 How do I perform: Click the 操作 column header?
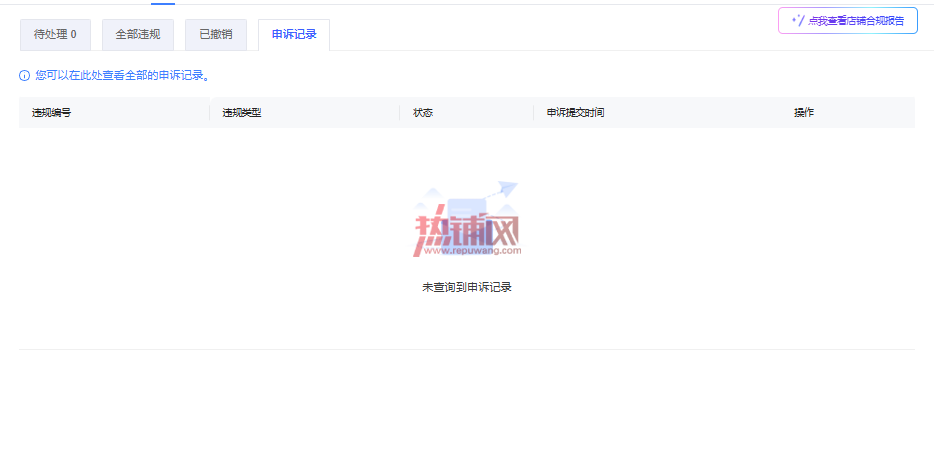click(x=804, y=113)
